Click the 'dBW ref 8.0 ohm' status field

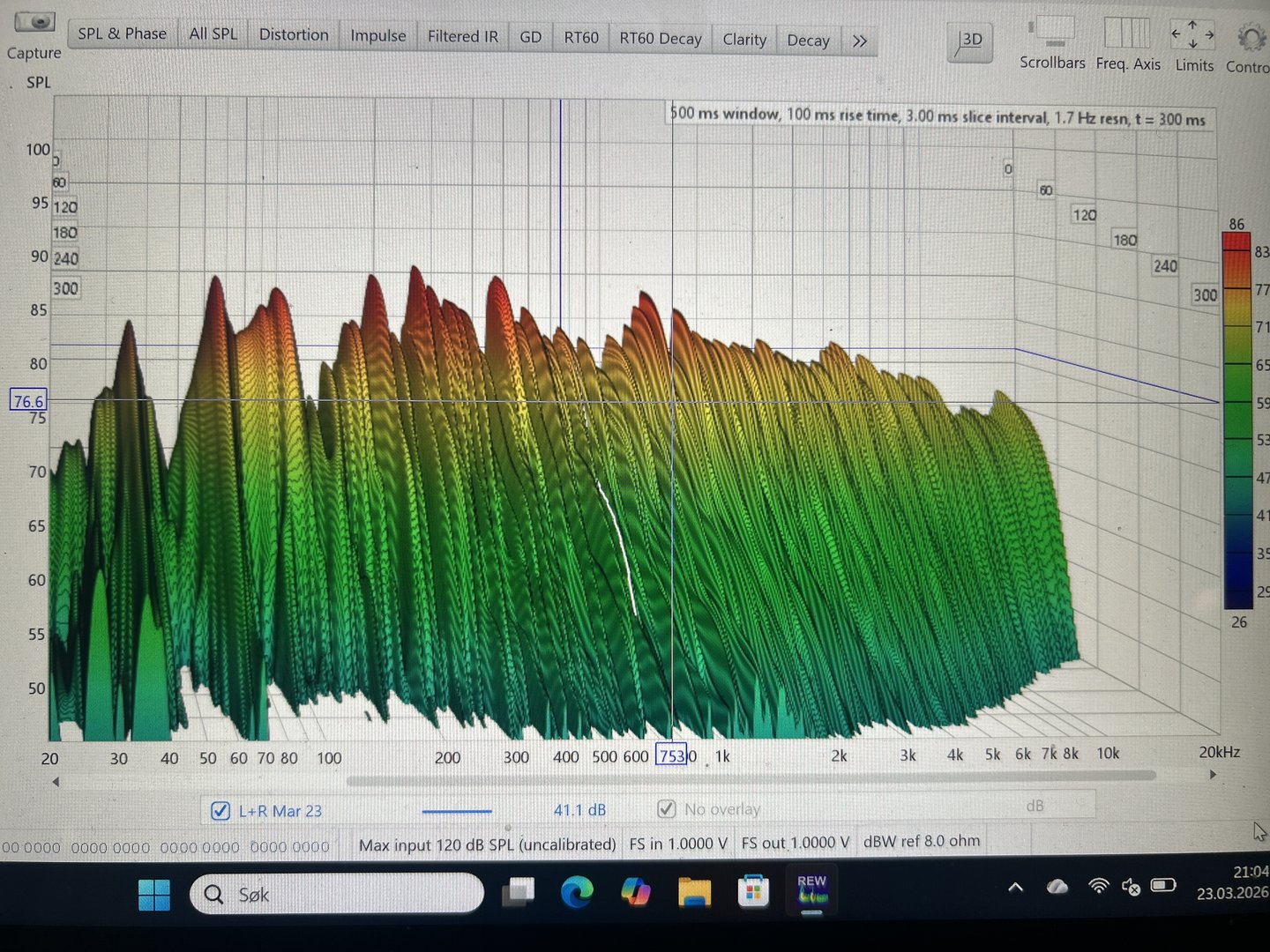click(922, 841)
